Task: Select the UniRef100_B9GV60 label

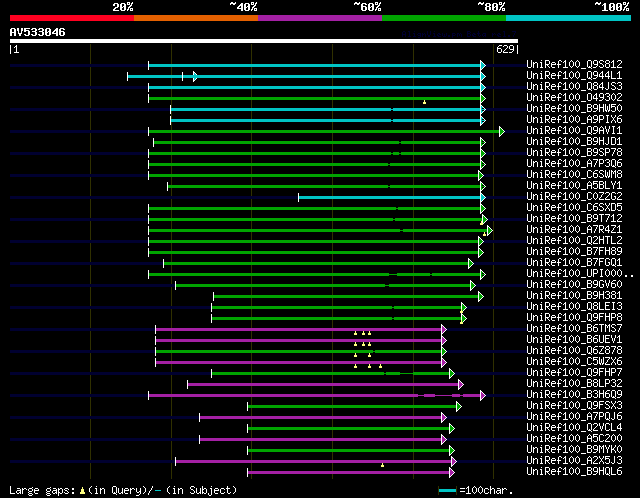Action: 574,285
